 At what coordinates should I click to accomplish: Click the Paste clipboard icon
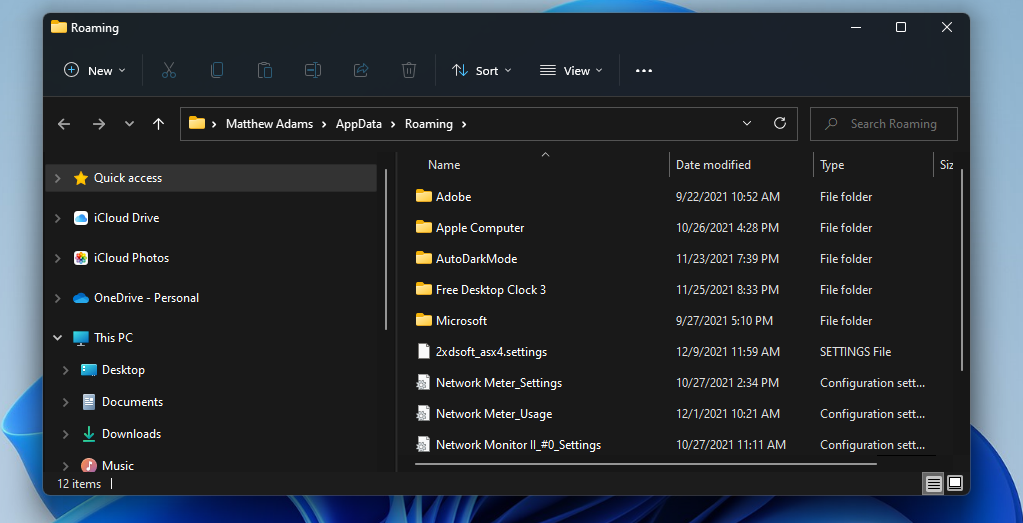click(x=265, y=70)
